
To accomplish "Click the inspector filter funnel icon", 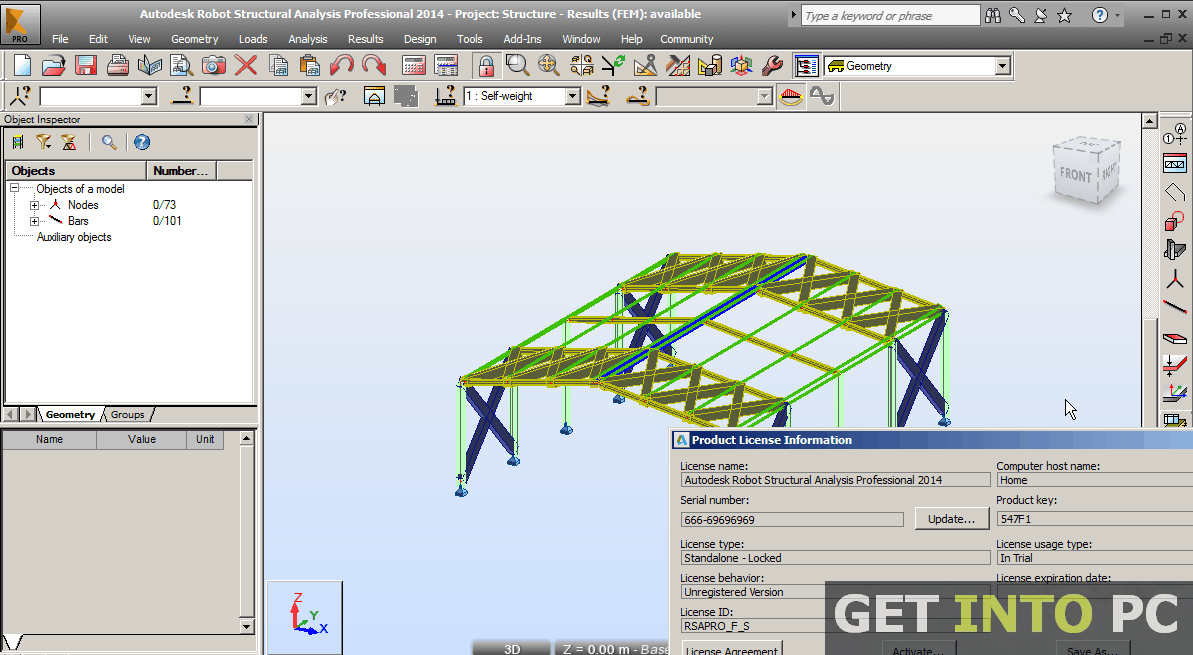I will point(43,142).
